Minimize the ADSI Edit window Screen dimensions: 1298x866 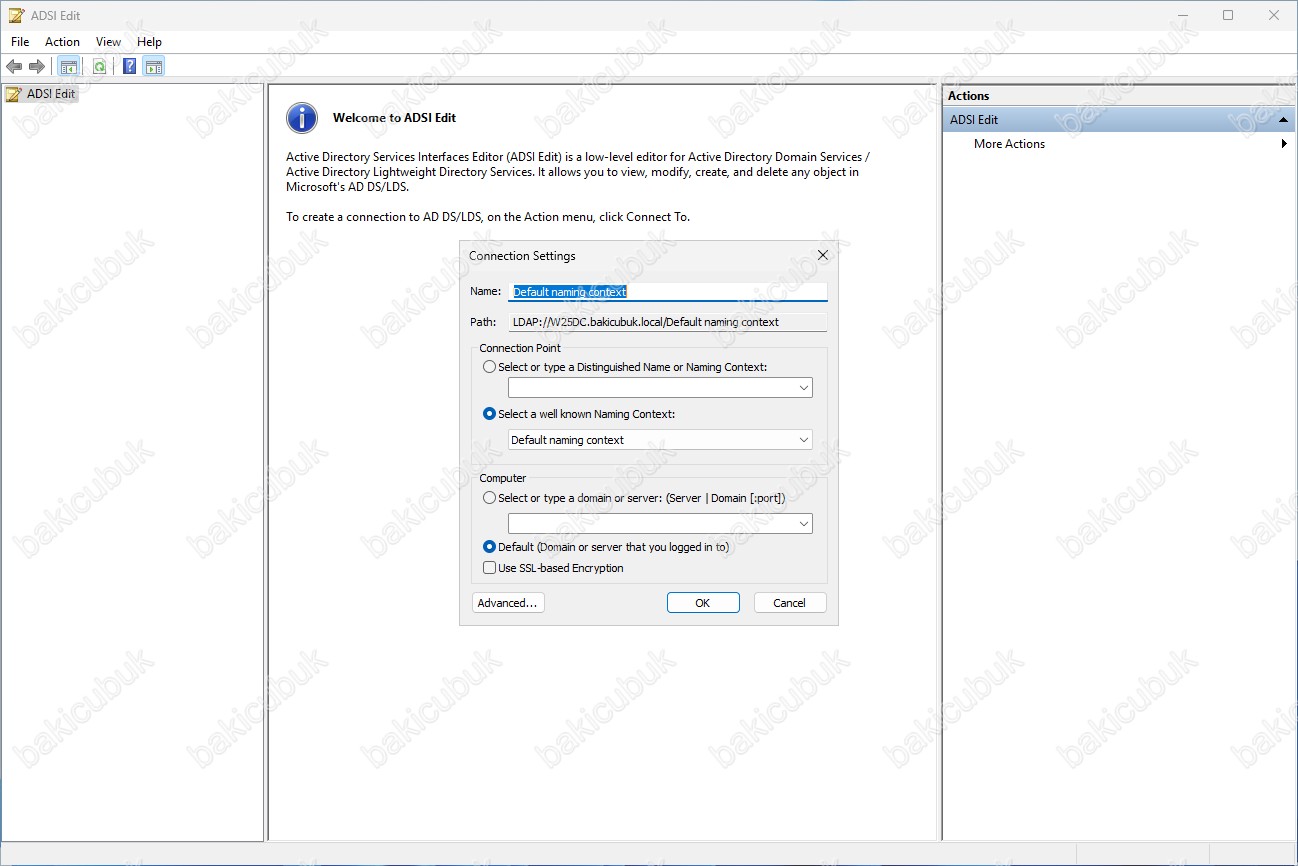(1182, 15)
